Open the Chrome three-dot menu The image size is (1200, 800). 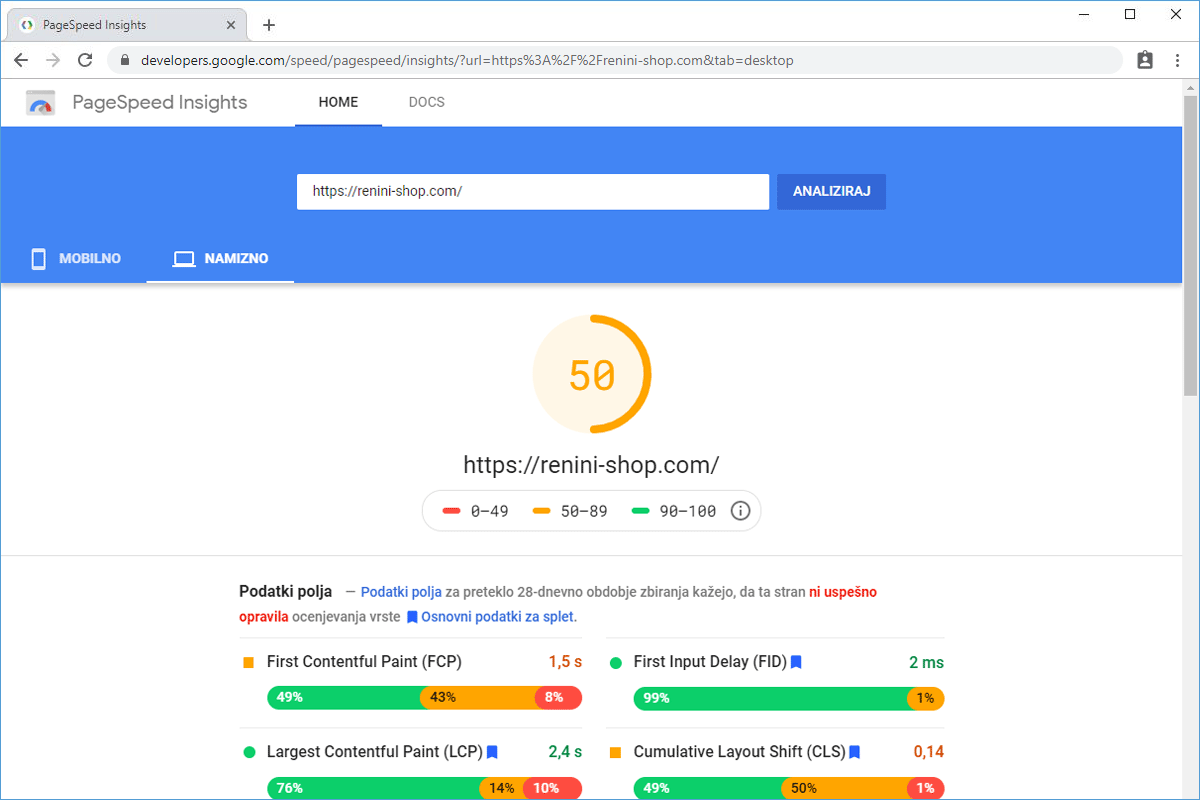[1177, 60]
